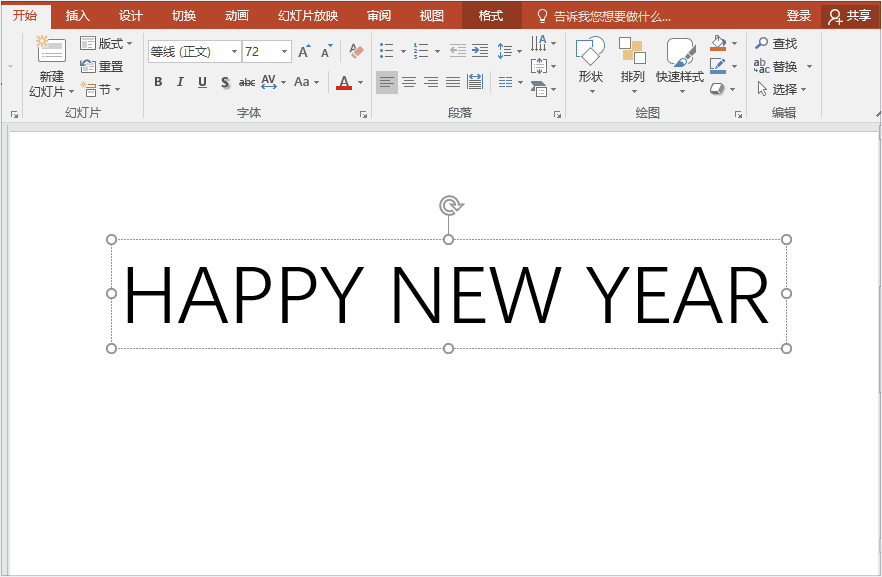The height and width of the screenshot is (577, 882).
Task: Switch to the 幻灯片放映 Slide Show tab
Action: pos(308,16)
